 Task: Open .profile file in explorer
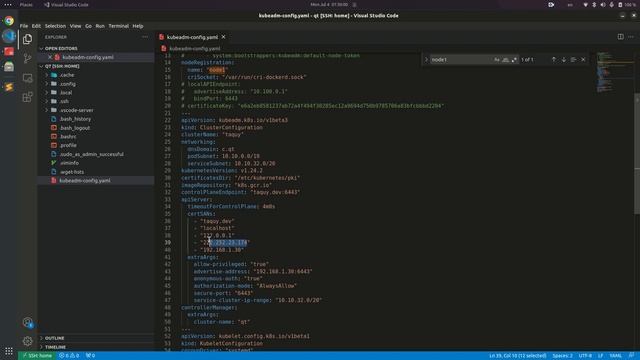68,145
